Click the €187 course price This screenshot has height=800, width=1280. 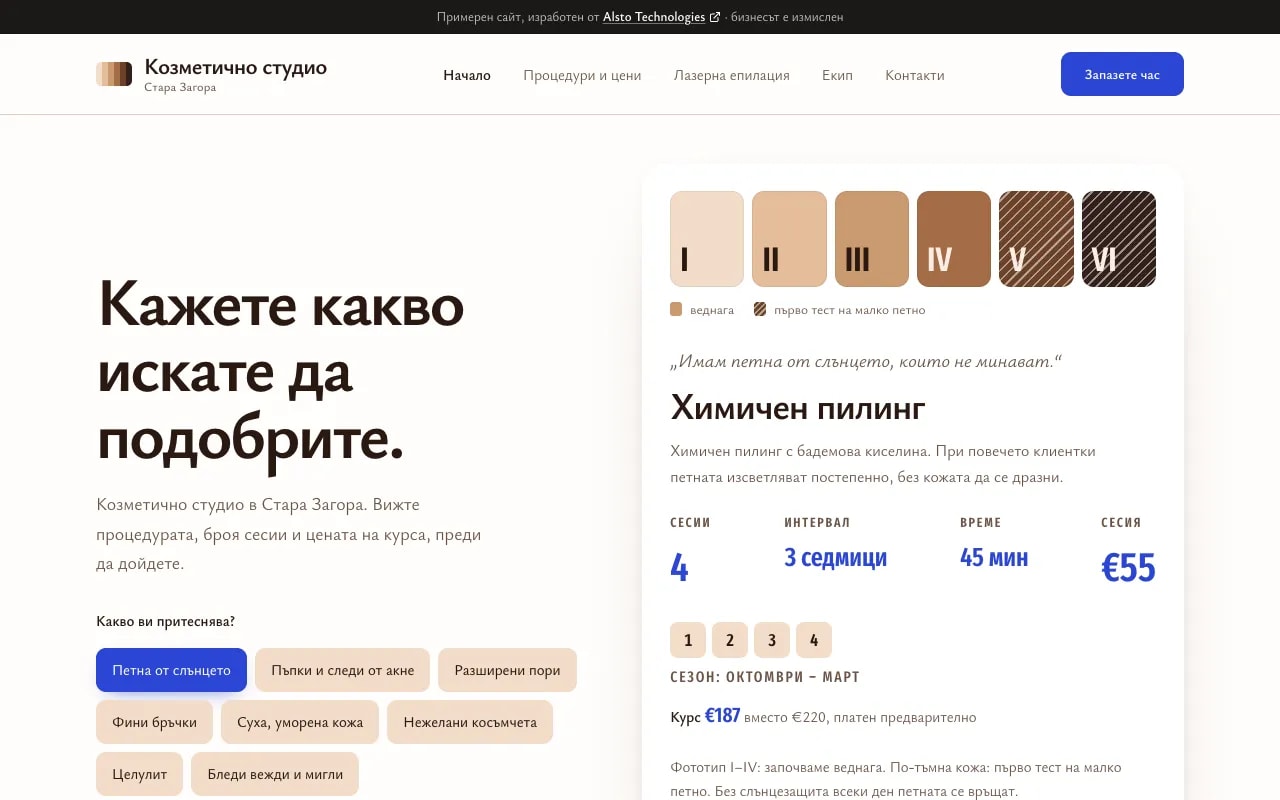[x=722, y=716]
